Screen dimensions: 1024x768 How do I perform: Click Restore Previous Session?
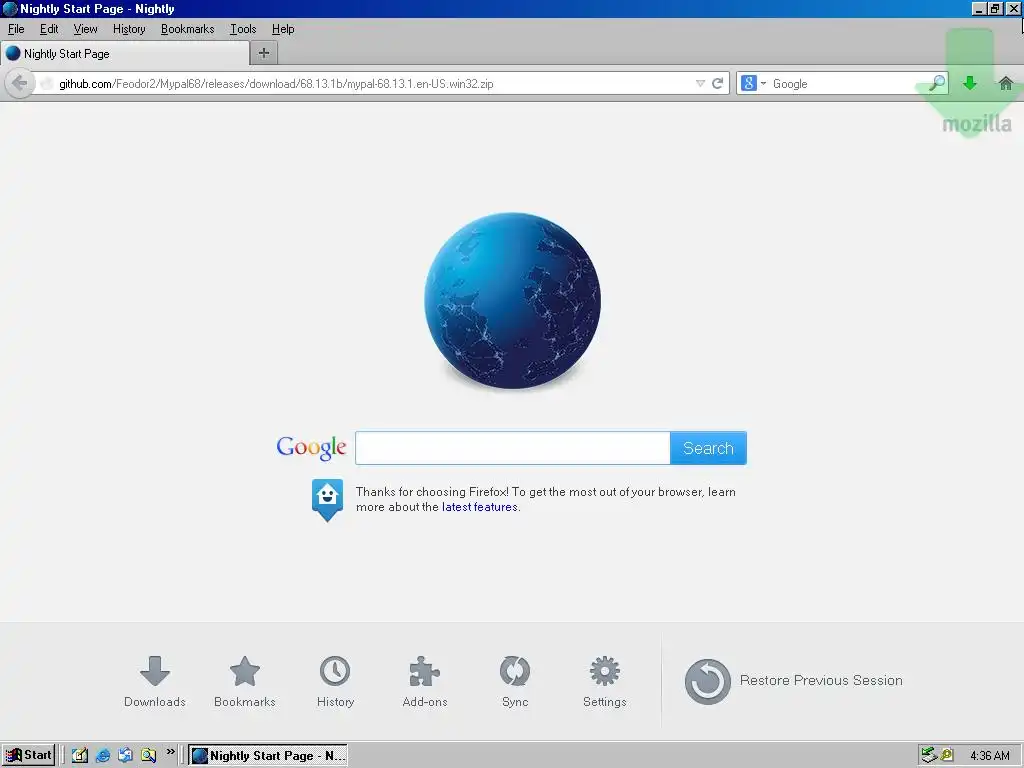pyautogui.click(x=793, y=681)
